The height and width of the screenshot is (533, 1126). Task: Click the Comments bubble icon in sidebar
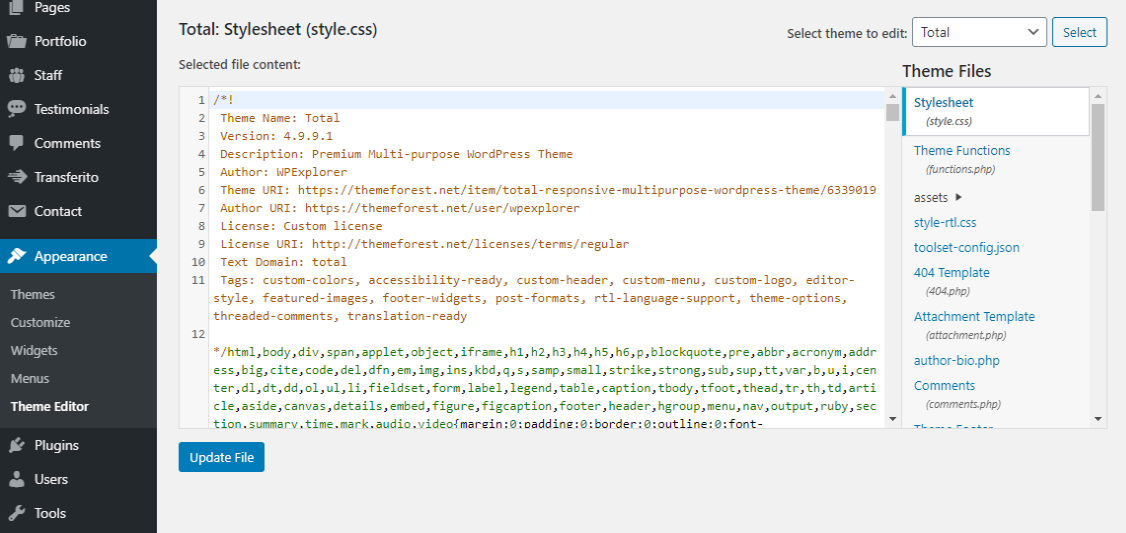(x=17, y=144)
